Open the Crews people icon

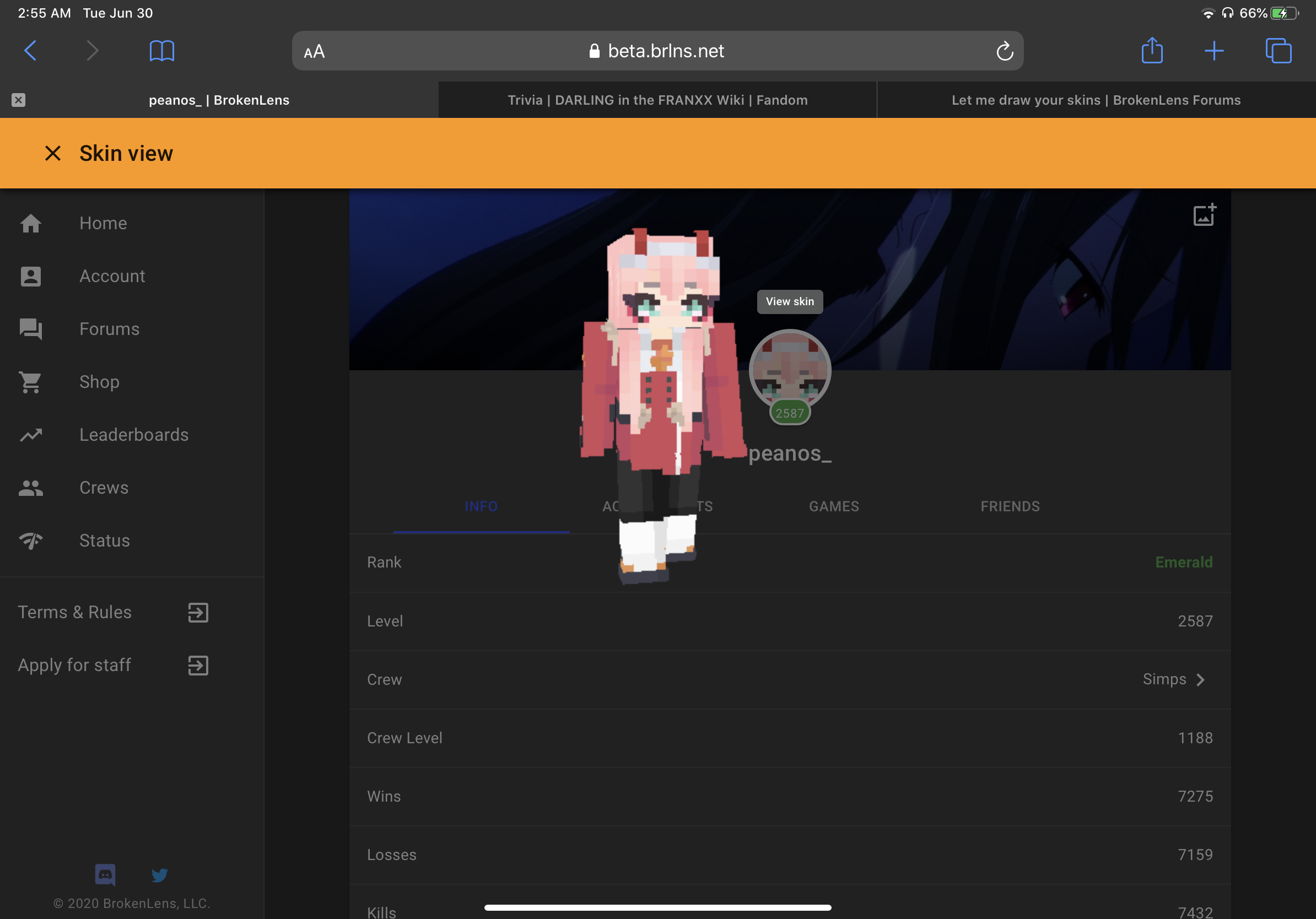coord(31,488)
